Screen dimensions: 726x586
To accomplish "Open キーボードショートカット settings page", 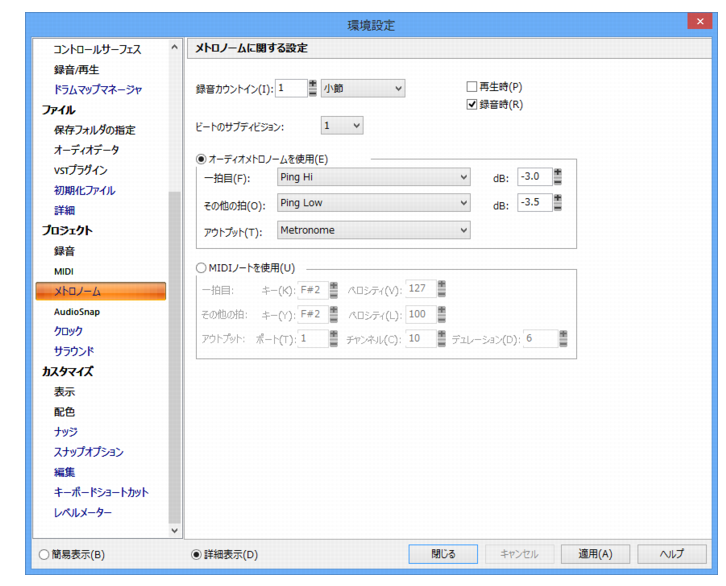I will 101,492.
